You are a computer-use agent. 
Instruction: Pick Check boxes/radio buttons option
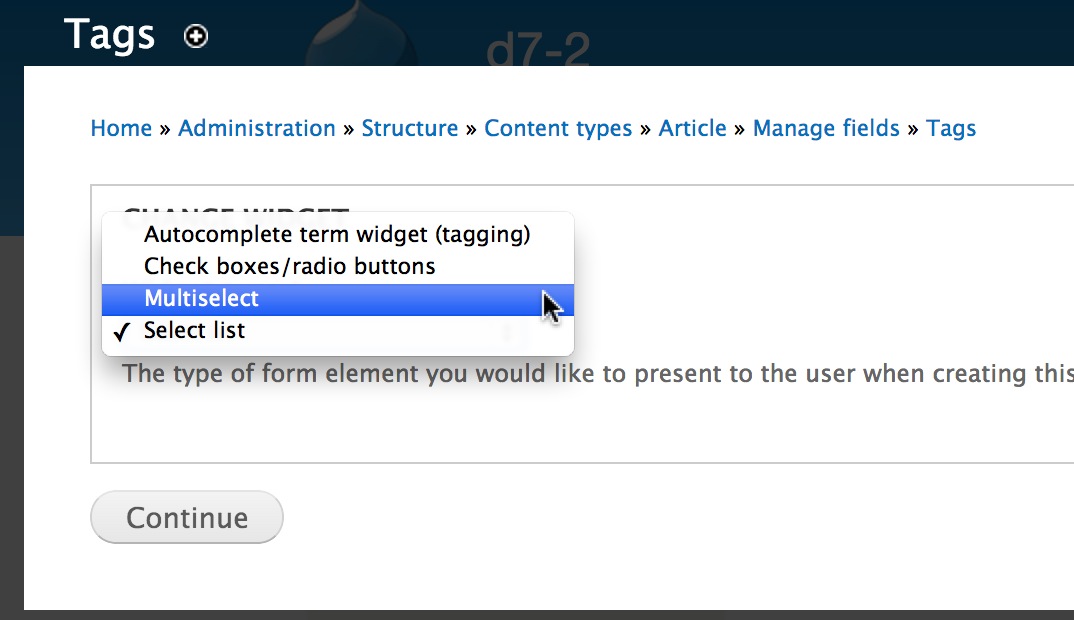point(338,266)
